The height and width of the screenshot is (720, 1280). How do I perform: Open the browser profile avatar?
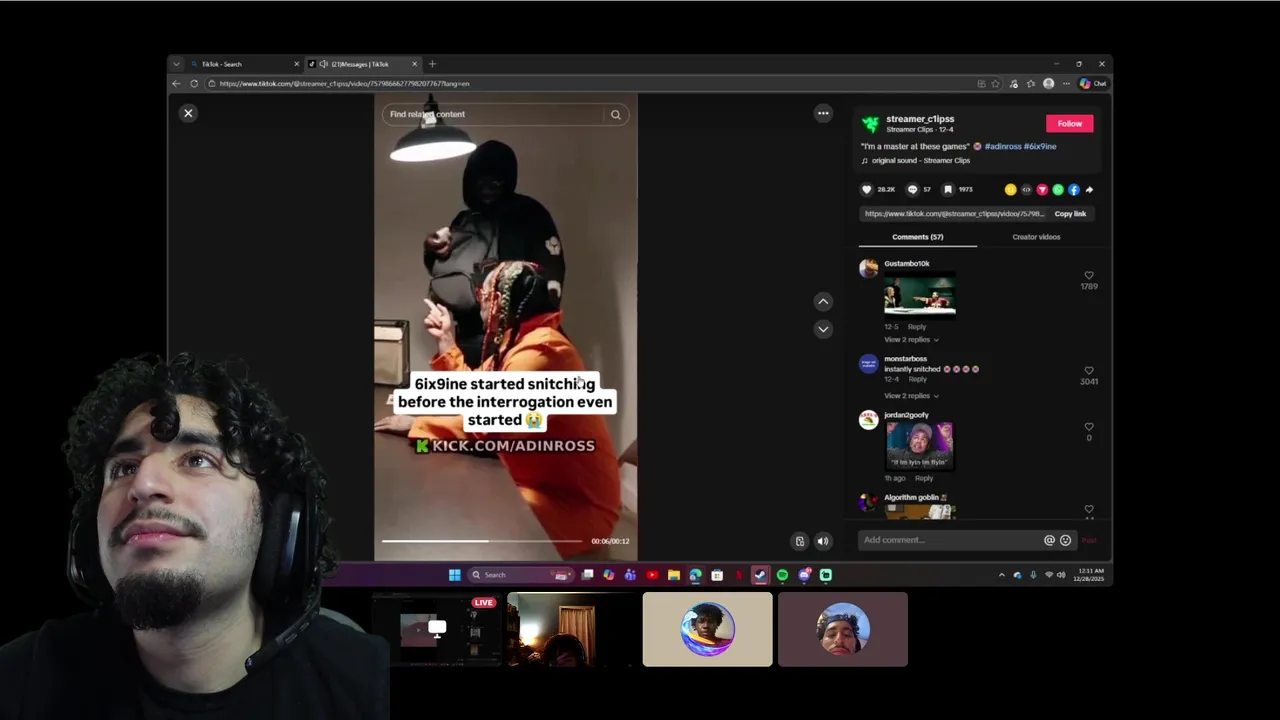[1048, 84]
